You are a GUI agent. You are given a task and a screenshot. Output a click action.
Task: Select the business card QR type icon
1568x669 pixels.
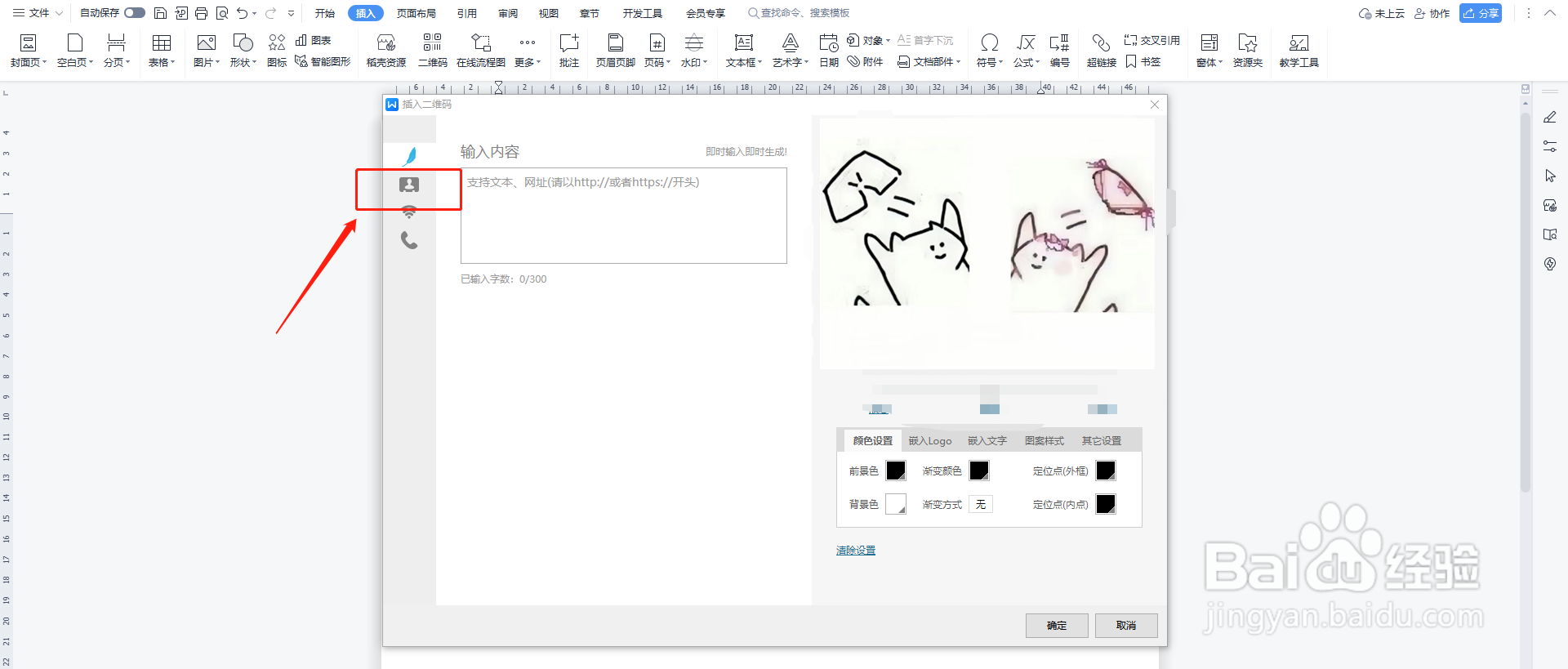409,185
